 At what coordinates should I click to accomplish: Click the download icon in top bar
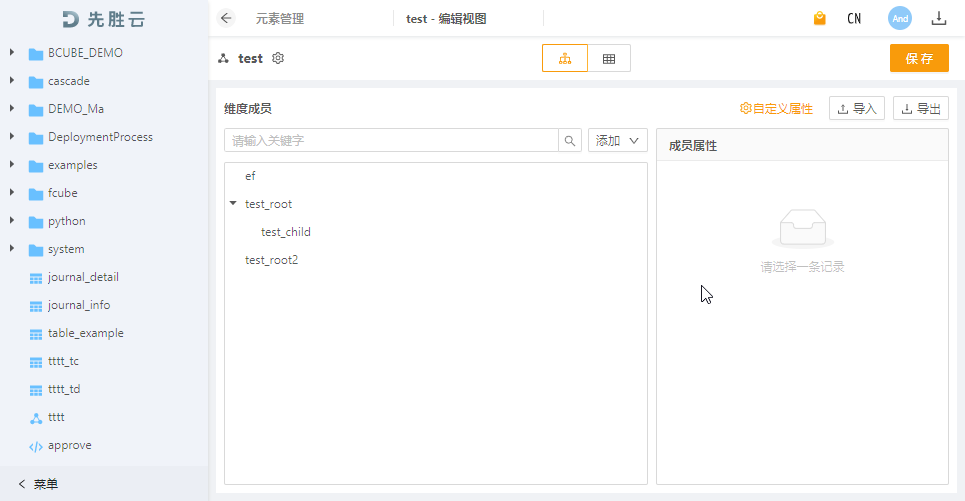click(938, 18)
